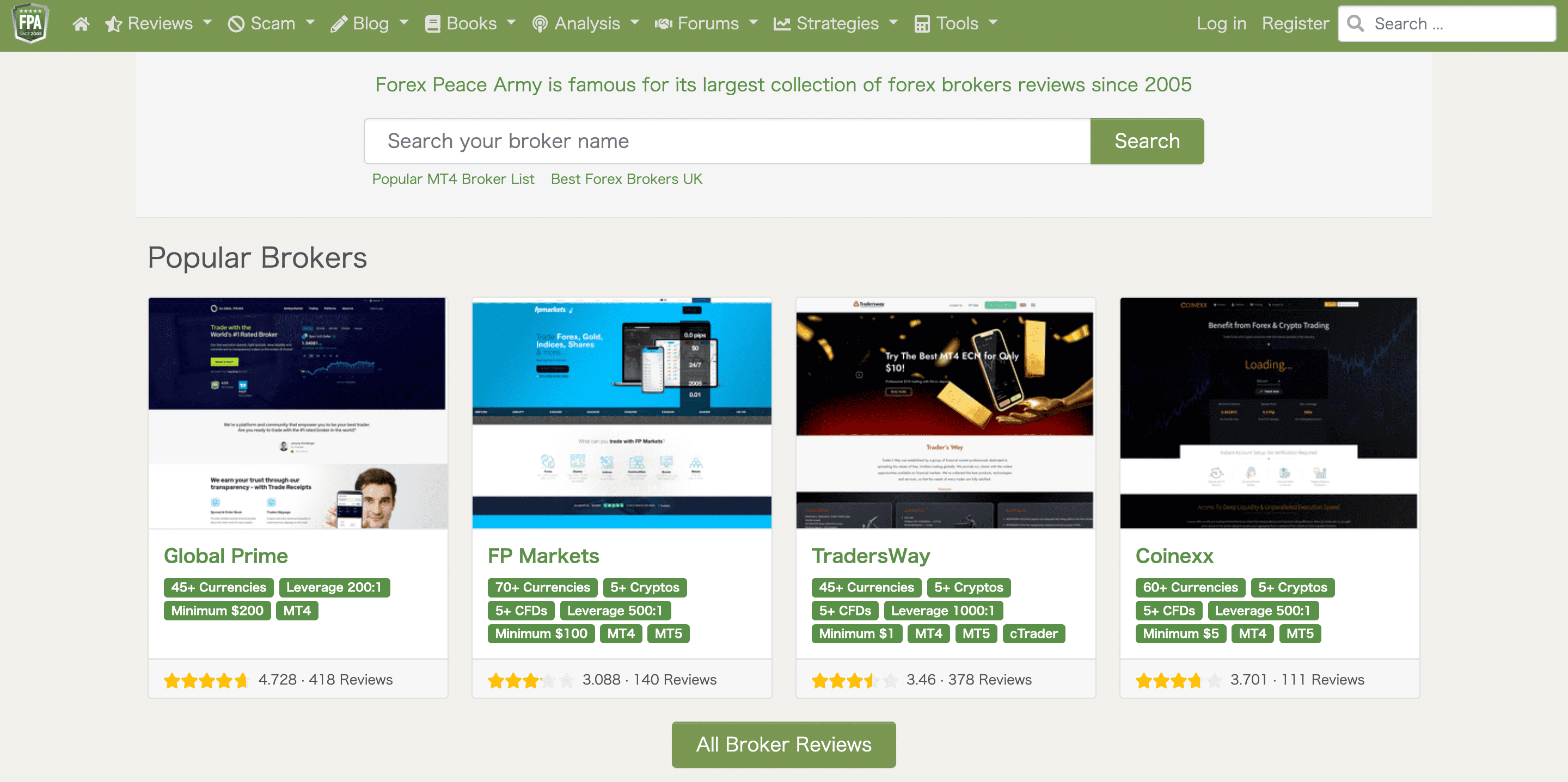Image resolution: width=1568 pixels, height=782 pixels.
Task: Open the Tools menu
Action: pyautogui.click(x=956, y=24)
